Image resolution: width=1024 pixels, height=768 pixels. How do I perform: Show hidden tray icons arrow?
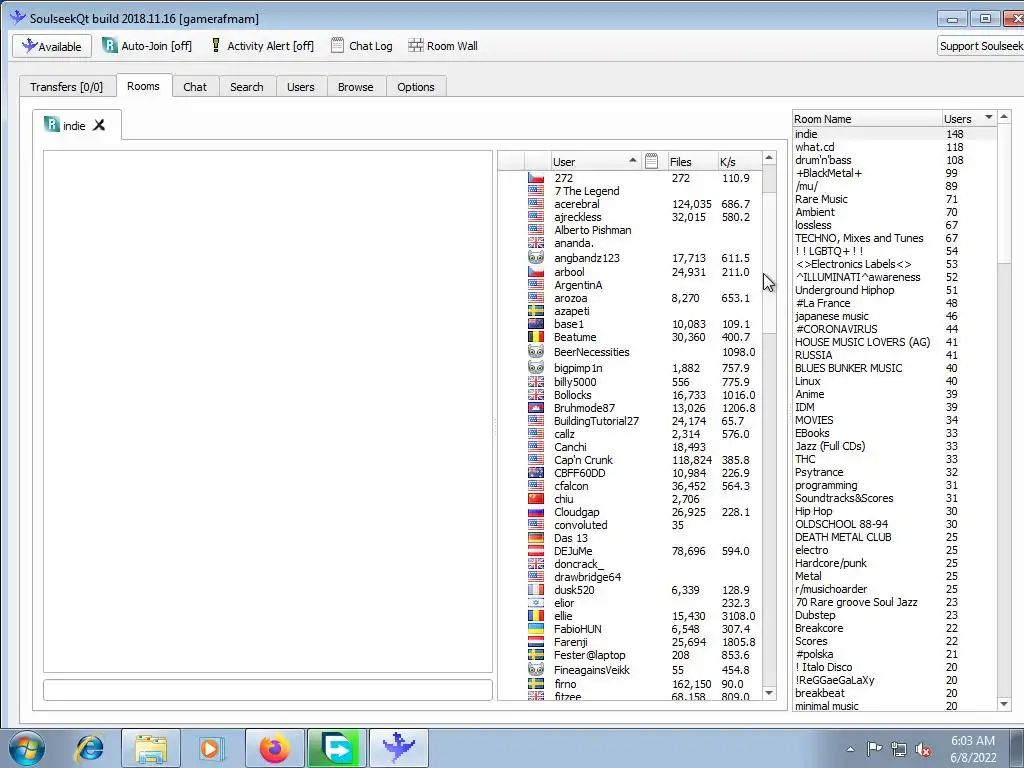pyautogui.click(x=850, y=749)
